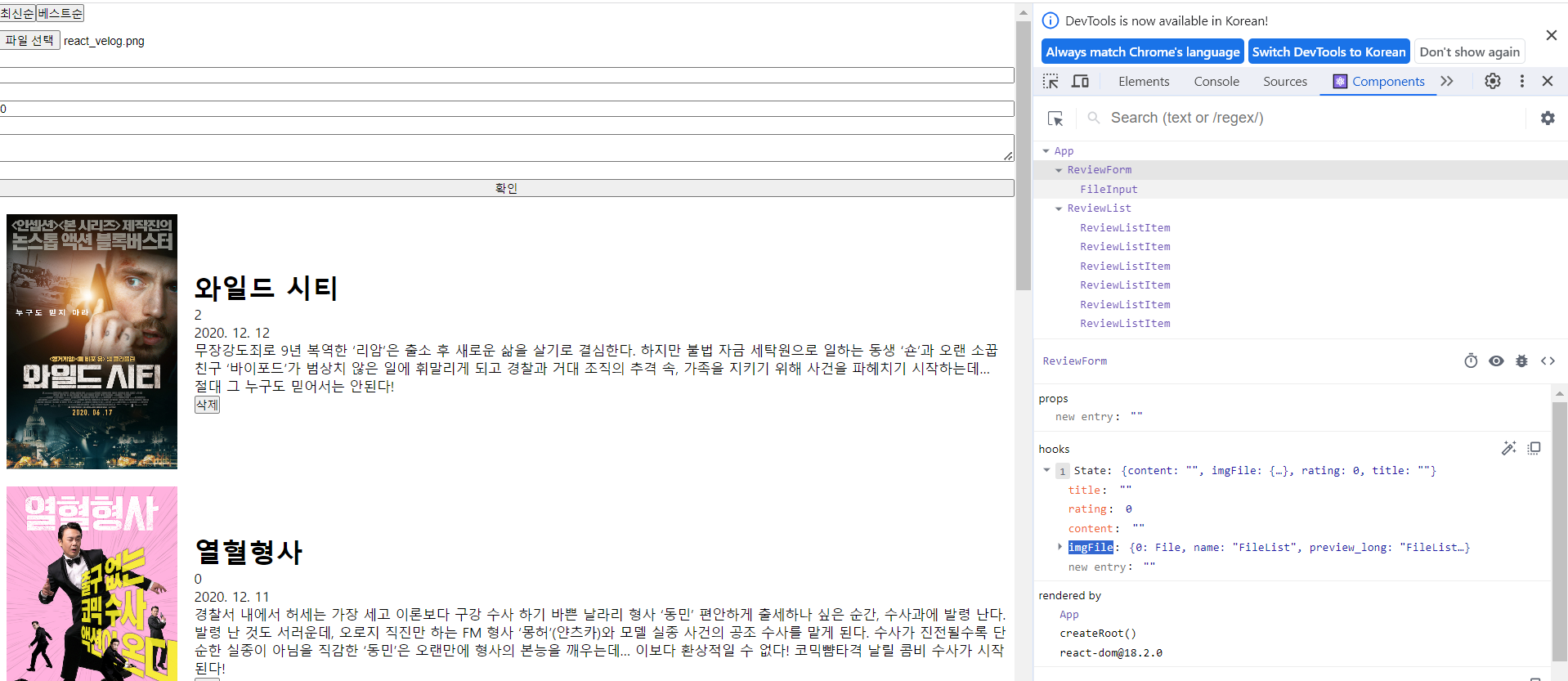Click the page vertical scrollbar thumb
Viewport: 1568px width, 681px height.
coord(1024,155)
